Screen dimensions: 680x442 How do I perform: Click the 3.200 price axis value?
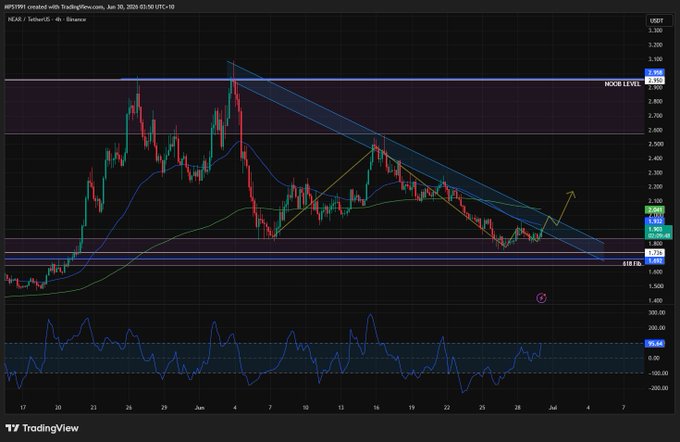[x=655, y=45]
